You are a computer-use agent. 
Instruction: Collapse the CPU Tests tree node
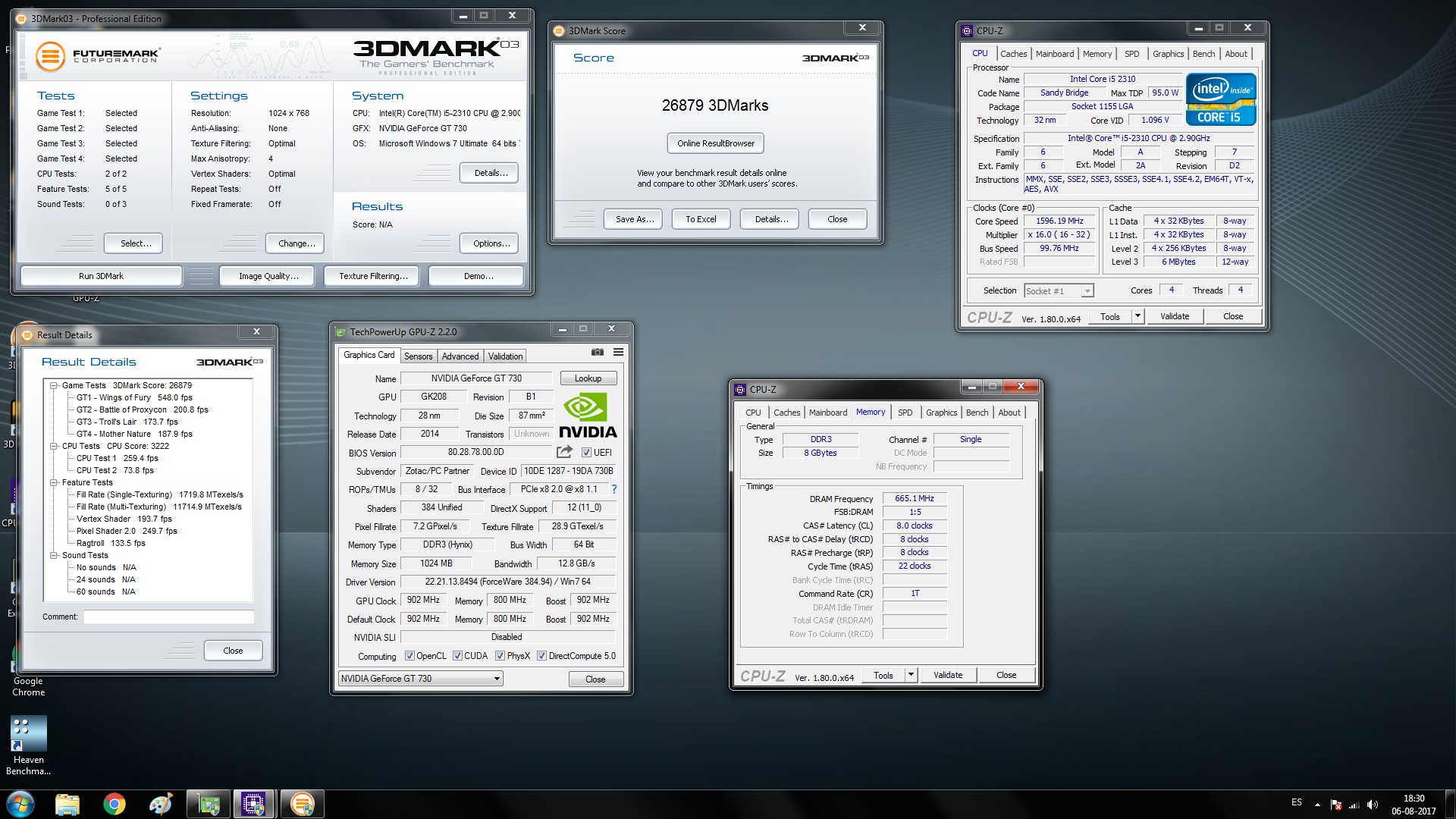click(x=54, y=447)
